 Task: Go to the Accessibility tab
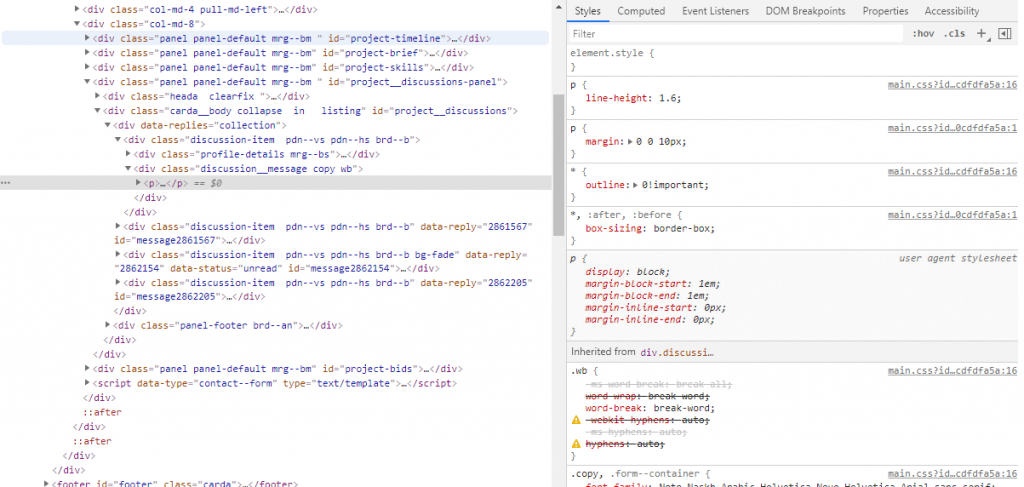[x=952, y=11]
